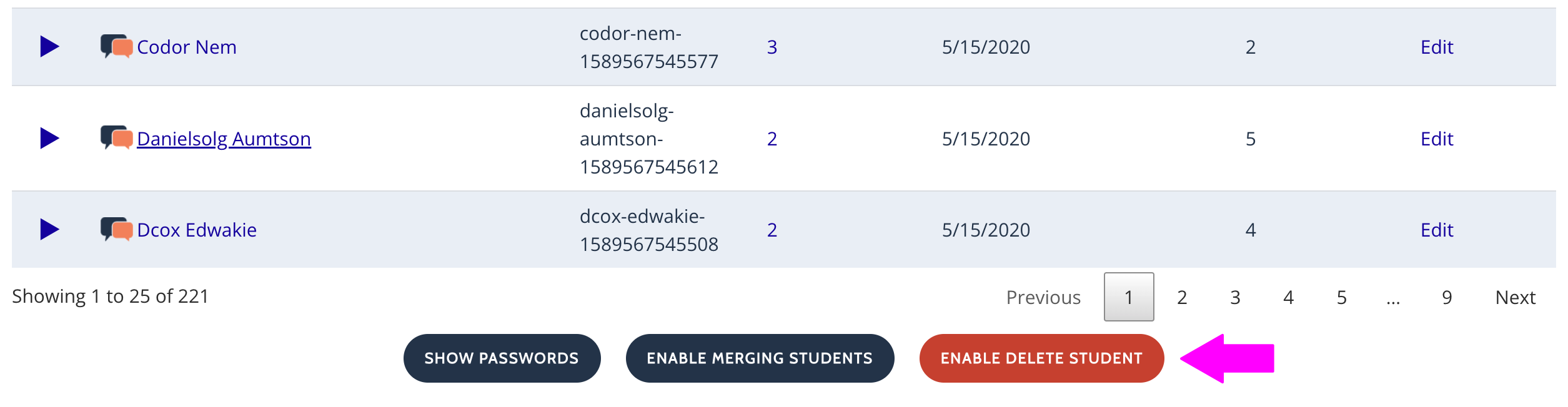1568x407 pixels.
Task: Click Enable Delete Student button
Action: tap(1041, 358)
